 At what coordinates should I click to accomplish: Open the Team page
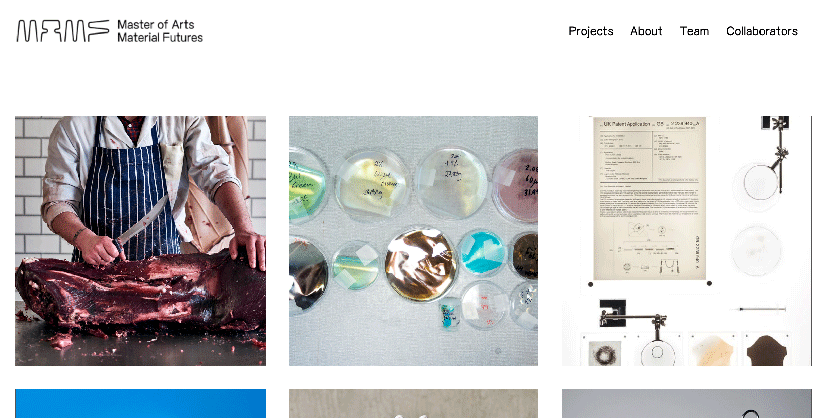[694, 31]
